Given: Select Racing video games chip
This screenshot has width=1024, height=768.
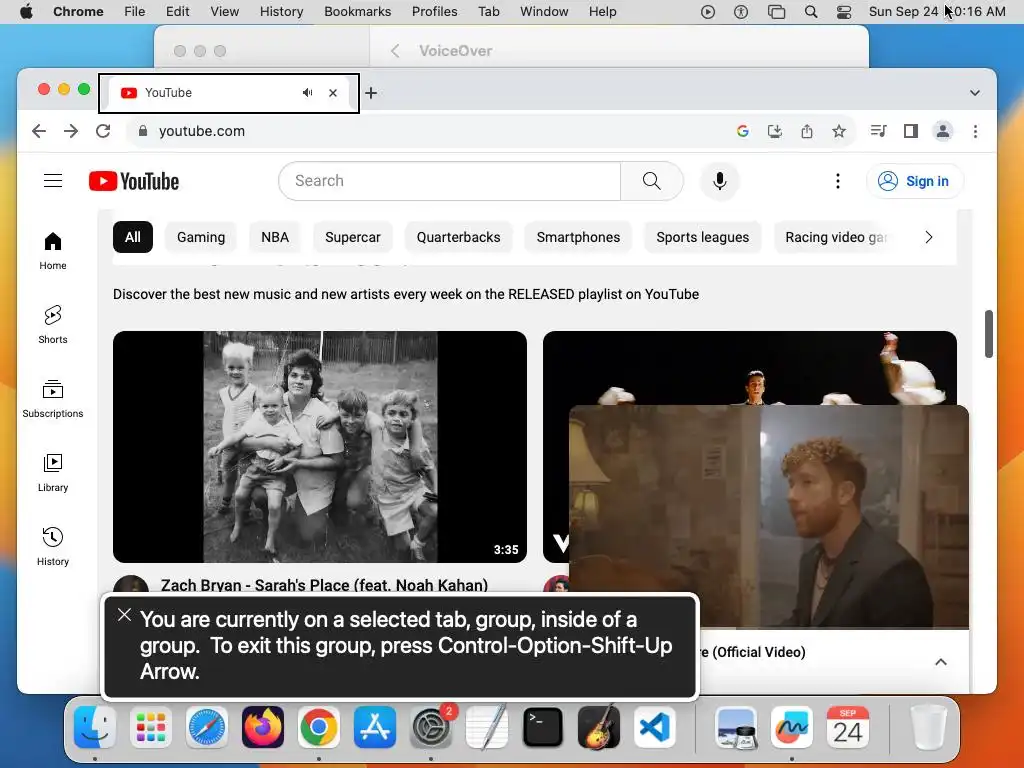Looking at the screenshot, I should (835, 237).
